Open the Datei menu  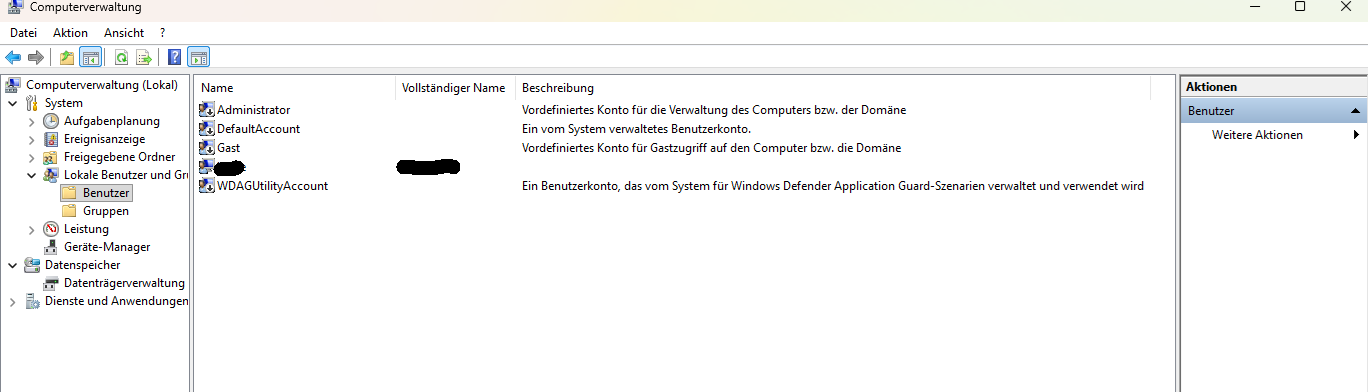[23, 33]
